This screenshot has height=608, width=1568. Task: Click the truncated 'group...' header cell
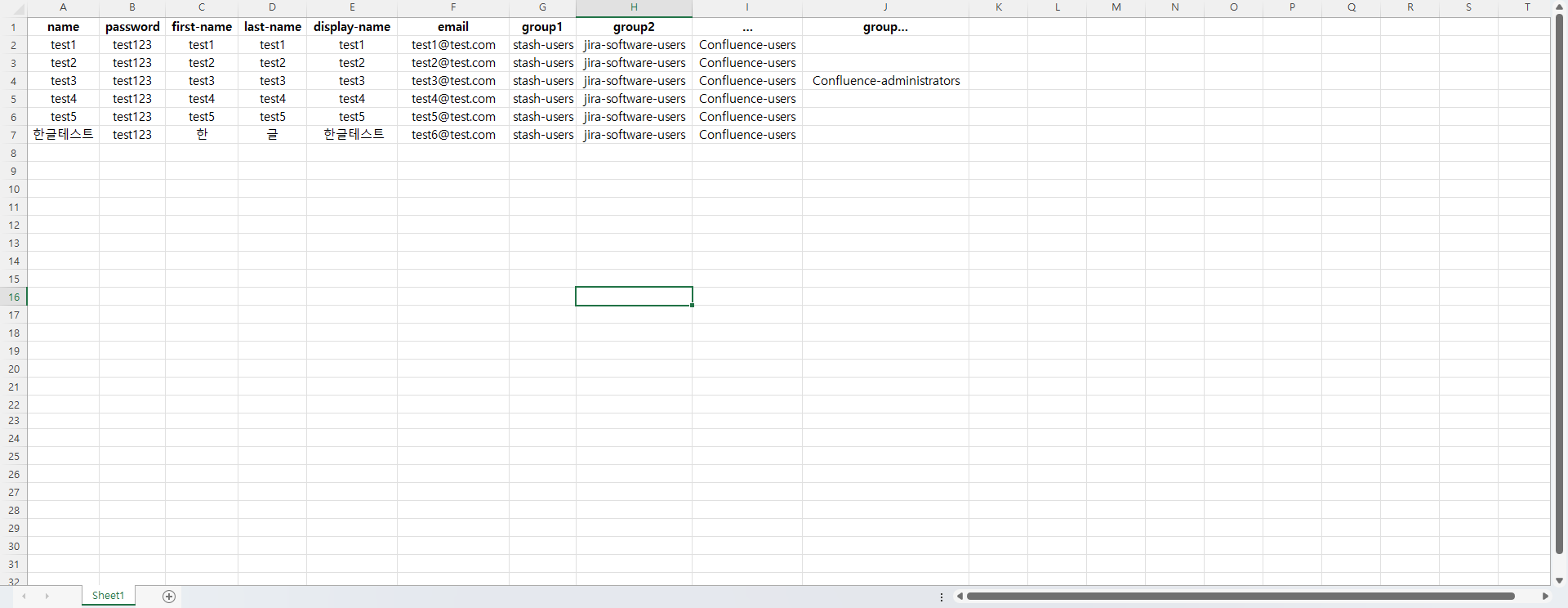885,27
